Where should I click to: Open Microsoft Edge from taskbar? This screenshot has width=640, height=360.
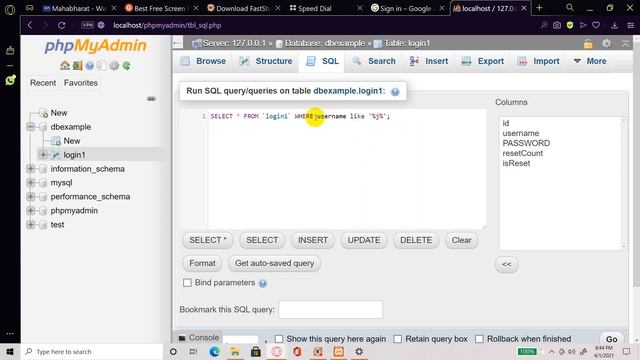pyautogui.click(x=214, y=351)
